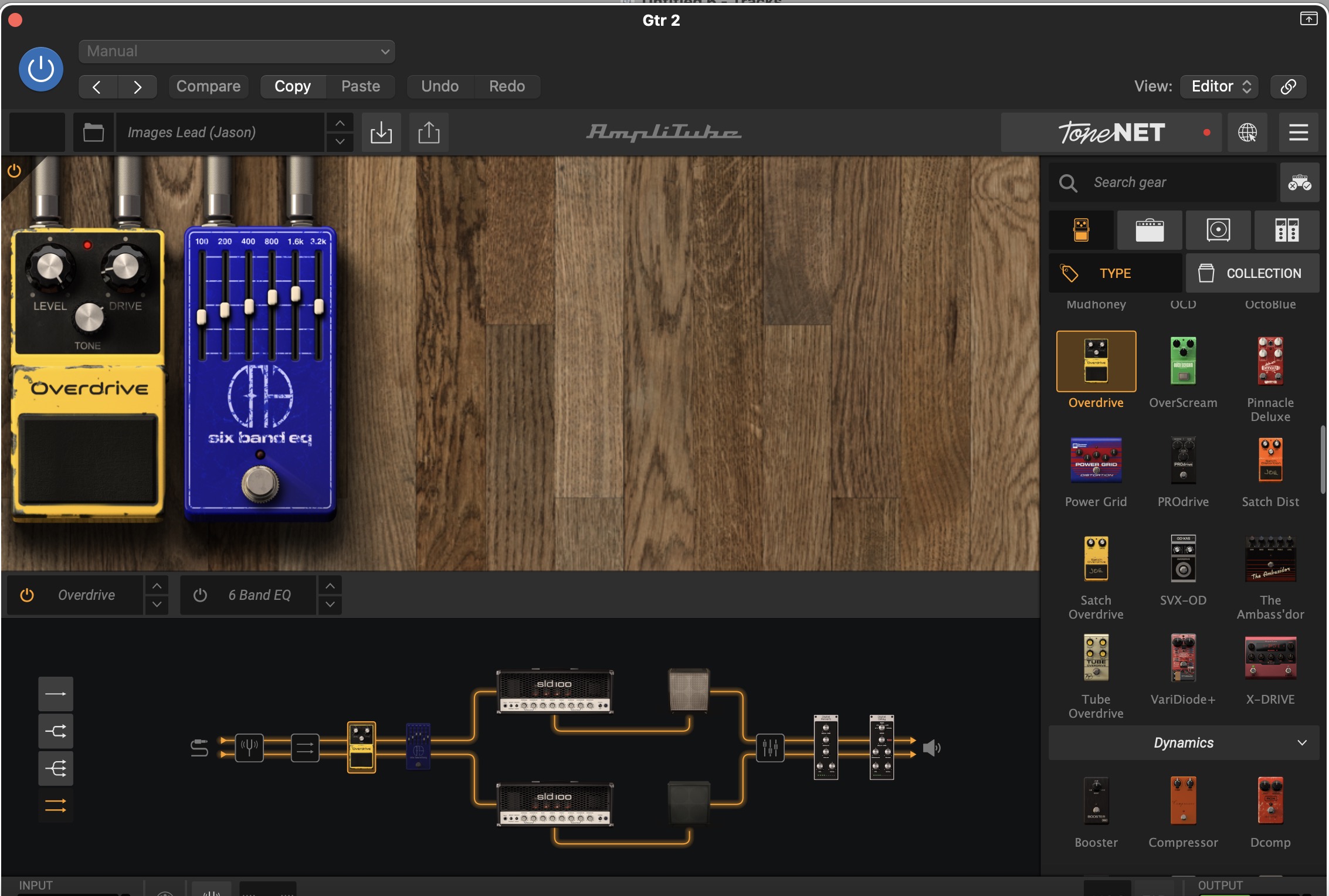The height and width of the screenshot is (896, 1329).
Task: Open the hamburger main menu
Action: point(1299,133)
